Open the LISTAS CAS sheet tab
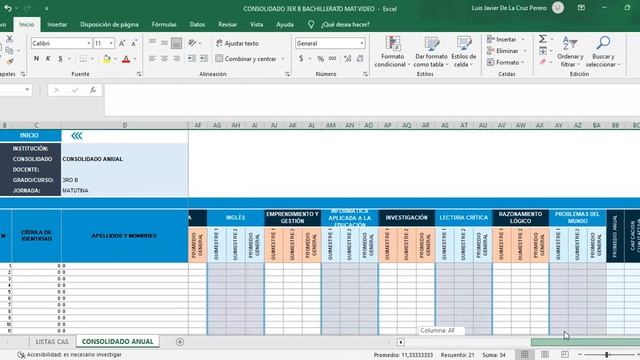Screen dimensions: 640x360 [x=52, y=342]
